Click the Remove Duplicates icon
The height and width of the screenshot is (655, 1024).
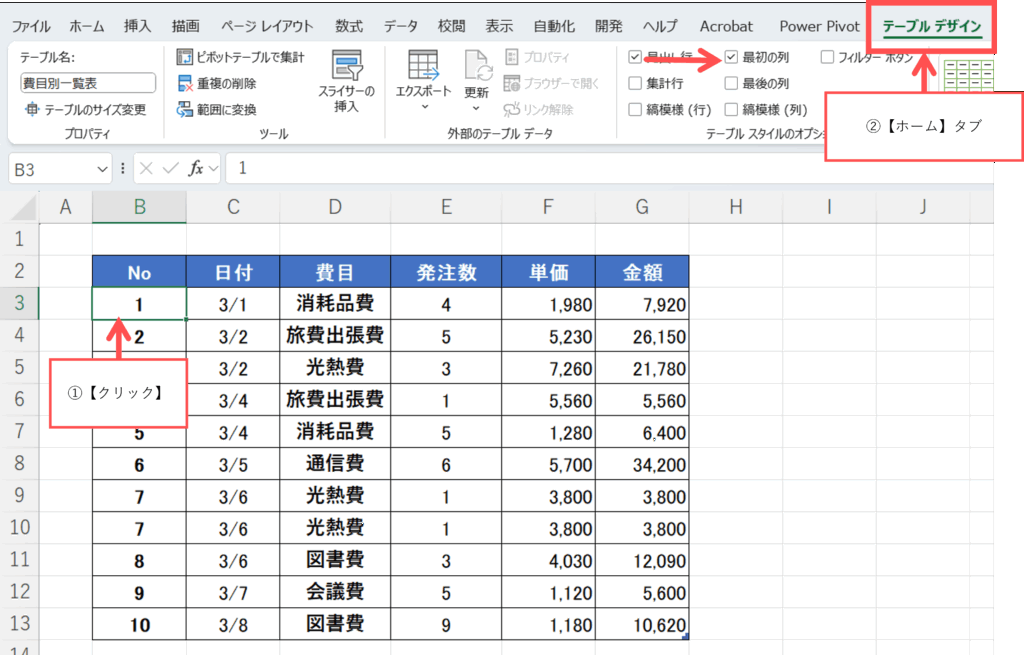click(x=185, y=84)
